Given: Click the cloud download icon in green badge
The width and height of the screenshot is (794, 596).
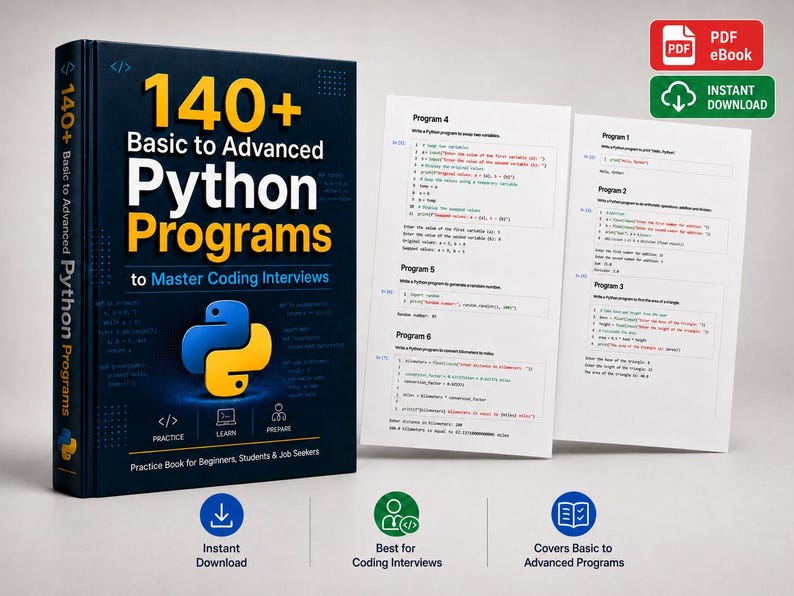Looking at the screenshot, I should [678, 97].
